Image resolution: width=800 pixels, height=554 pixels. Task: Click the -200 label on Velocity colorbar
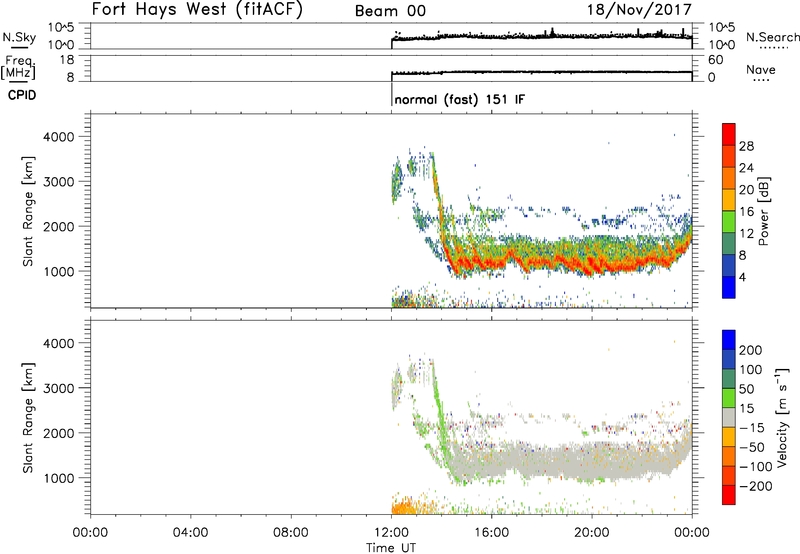[756, 487]
